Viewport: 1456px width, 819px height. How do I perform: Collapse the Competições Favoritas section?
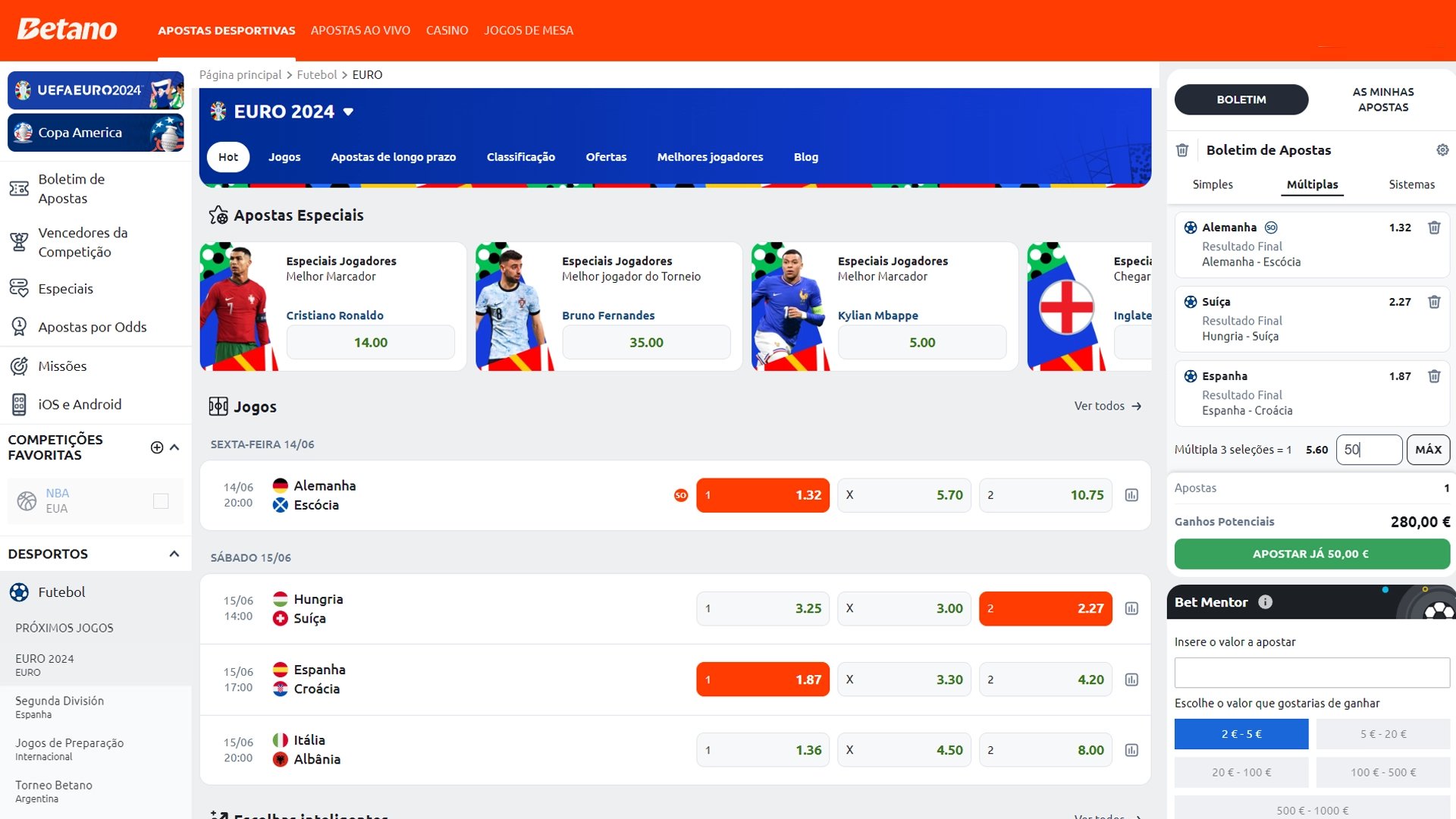[x=175, y=447]
